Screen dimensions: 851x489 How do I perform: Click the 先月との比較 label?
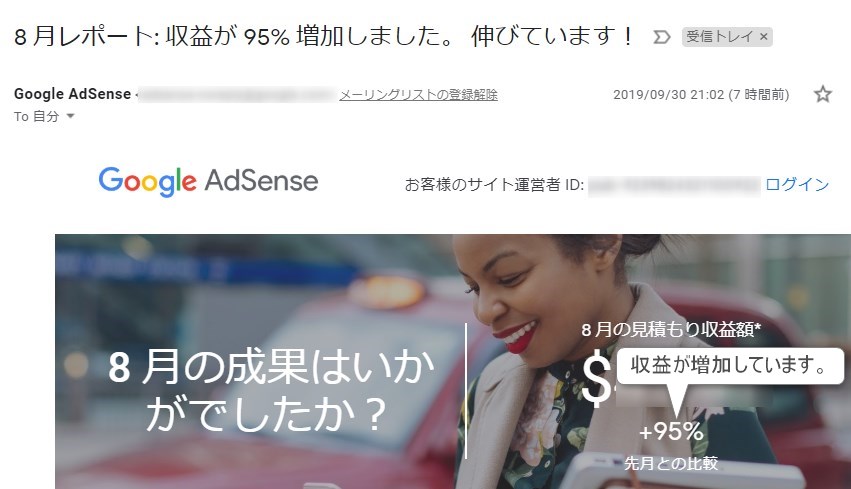tap(671, 463)
